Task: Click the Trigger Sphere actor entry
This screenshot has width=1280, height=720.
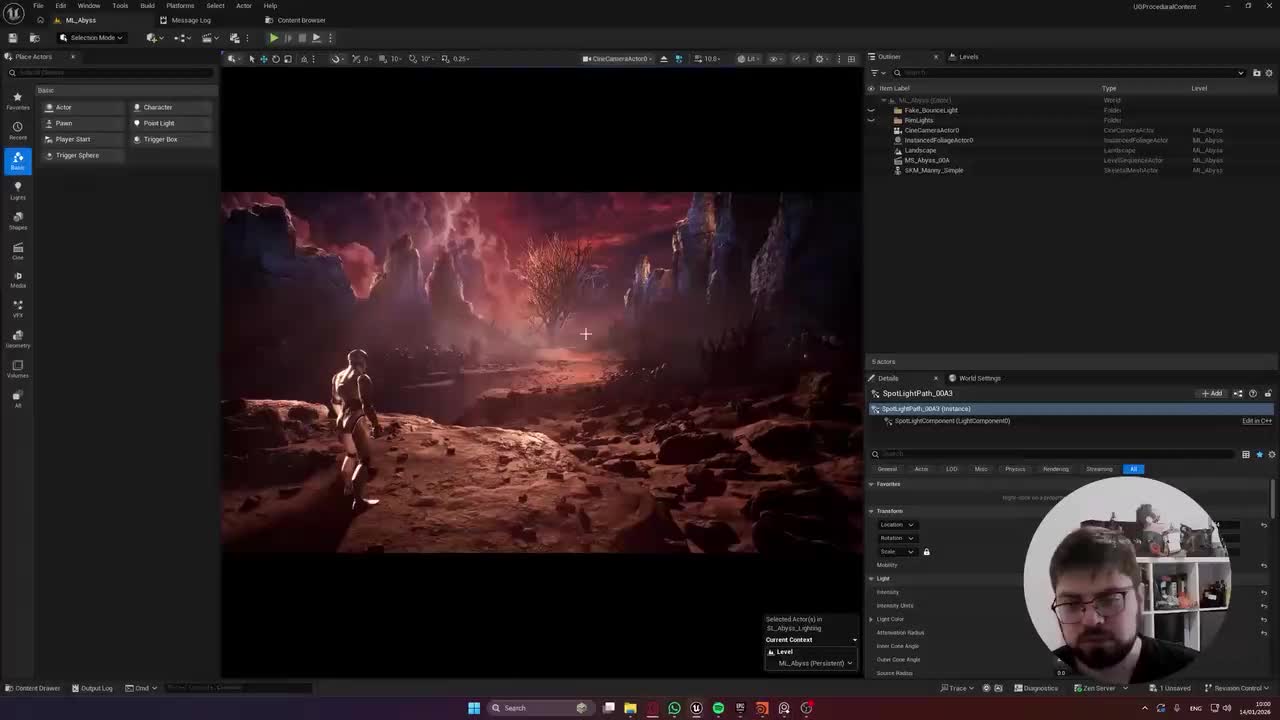Action: tap(82, 155)
